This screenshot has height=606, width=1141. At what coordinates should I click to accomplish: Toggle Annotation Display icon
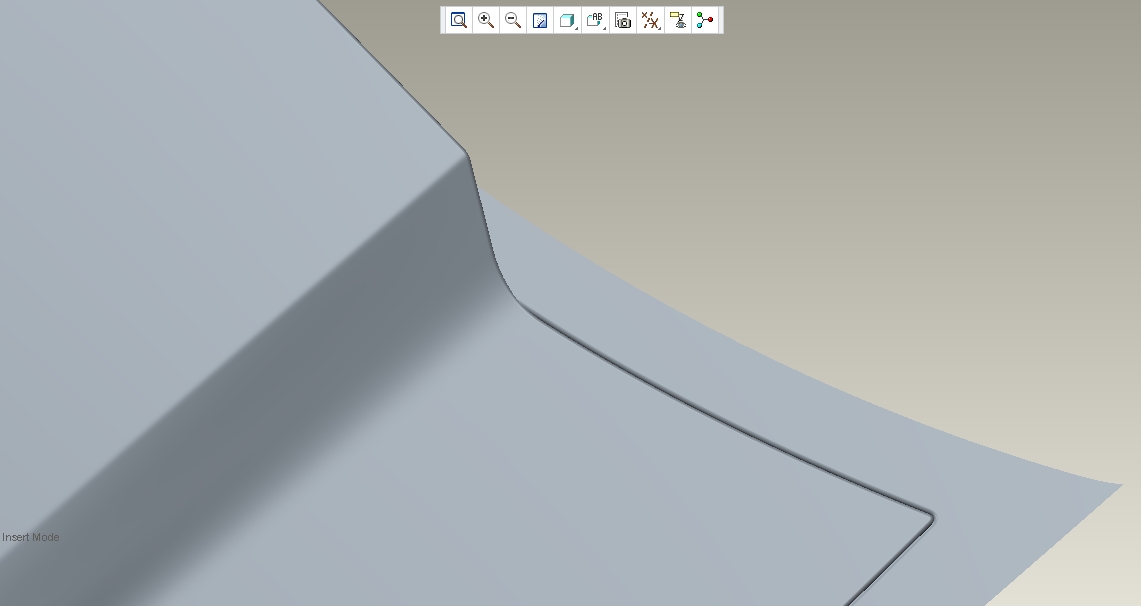[678, 20]
